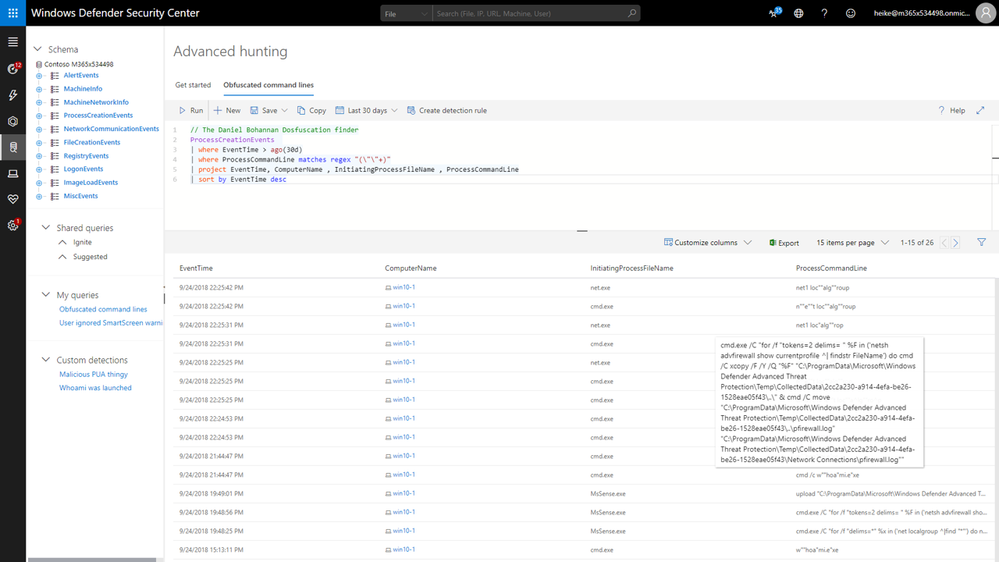The height and width of the screenshot is (562, 999).
Task: Open the results filter funnel icon
Action: pos(982,242)
